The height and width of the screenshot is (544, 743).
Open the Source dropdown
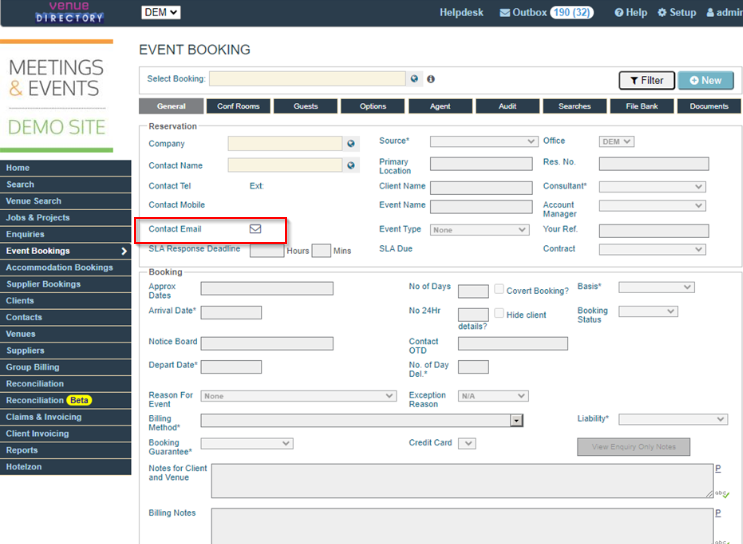pyautogui.click(x=484, y=141)
